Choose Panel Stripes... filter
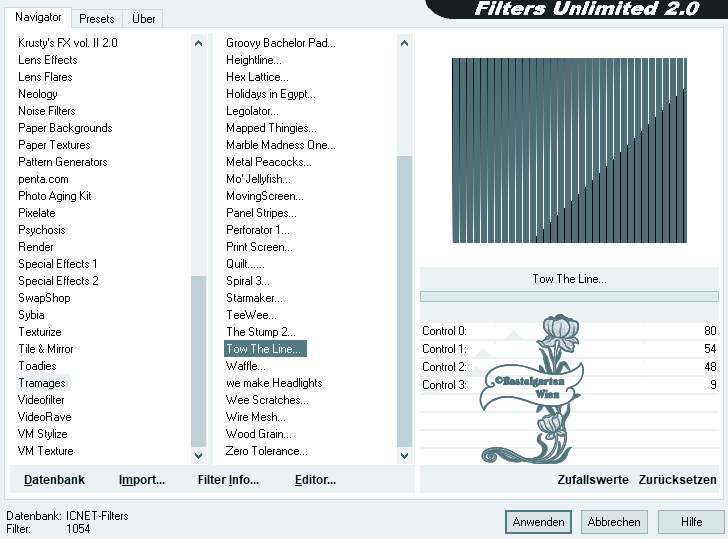Viewport: 728px width, 539px height. (261, 213)
